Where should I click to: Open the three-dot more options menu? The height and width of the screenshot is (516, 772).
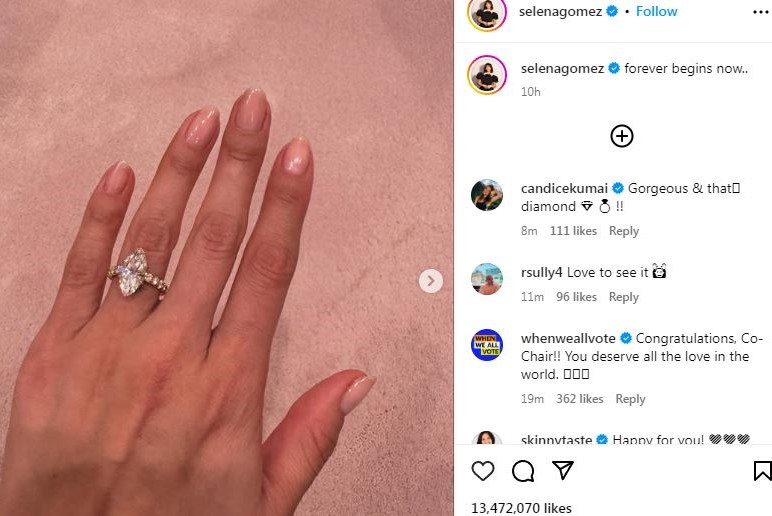pyautogui.click(x=761, y=12)
